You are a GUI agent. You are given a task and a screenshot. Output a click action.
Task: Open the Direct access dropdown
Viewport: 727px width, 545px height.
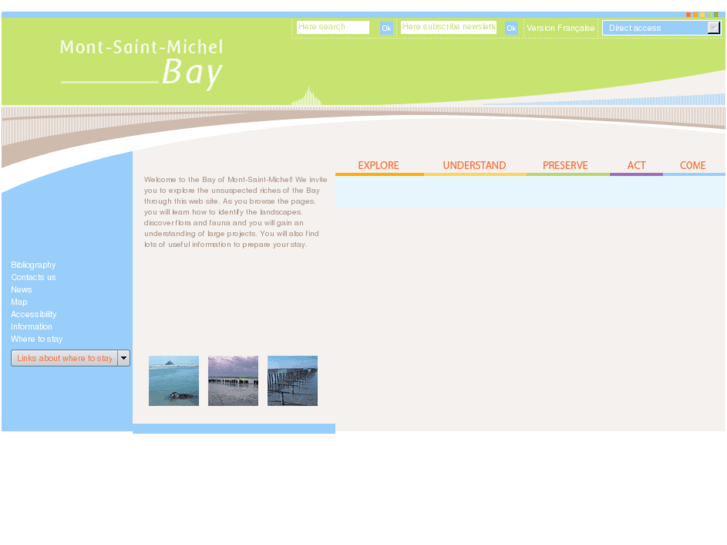tap(661, 28)
